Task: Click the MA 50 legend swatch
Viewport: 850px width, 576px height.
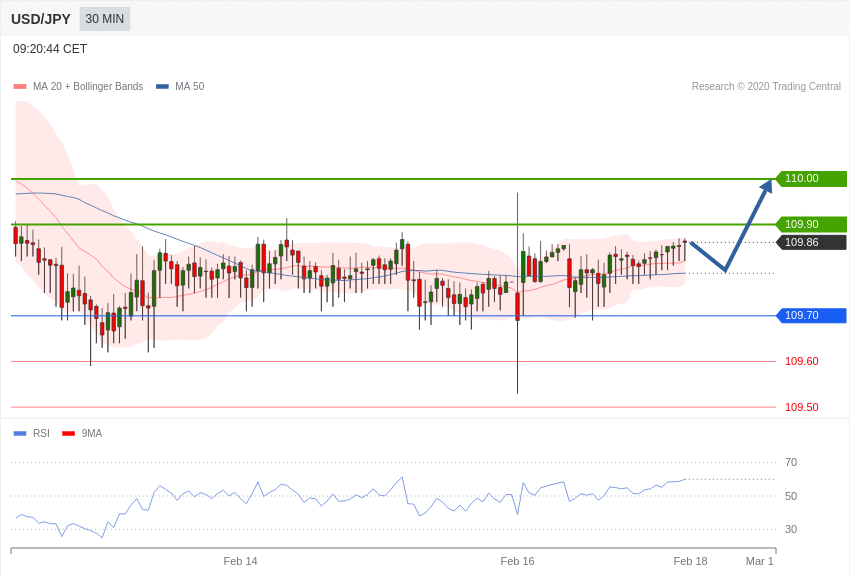Action: [x=162, y=87]
